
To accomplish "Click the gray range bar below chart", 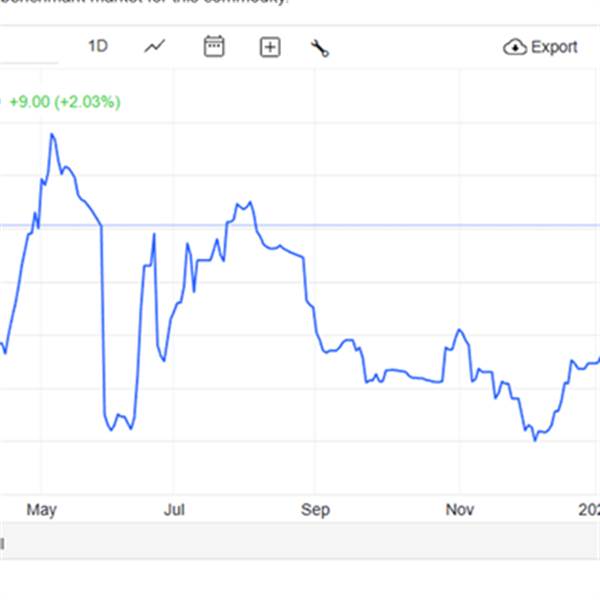I will click(300, 543).
